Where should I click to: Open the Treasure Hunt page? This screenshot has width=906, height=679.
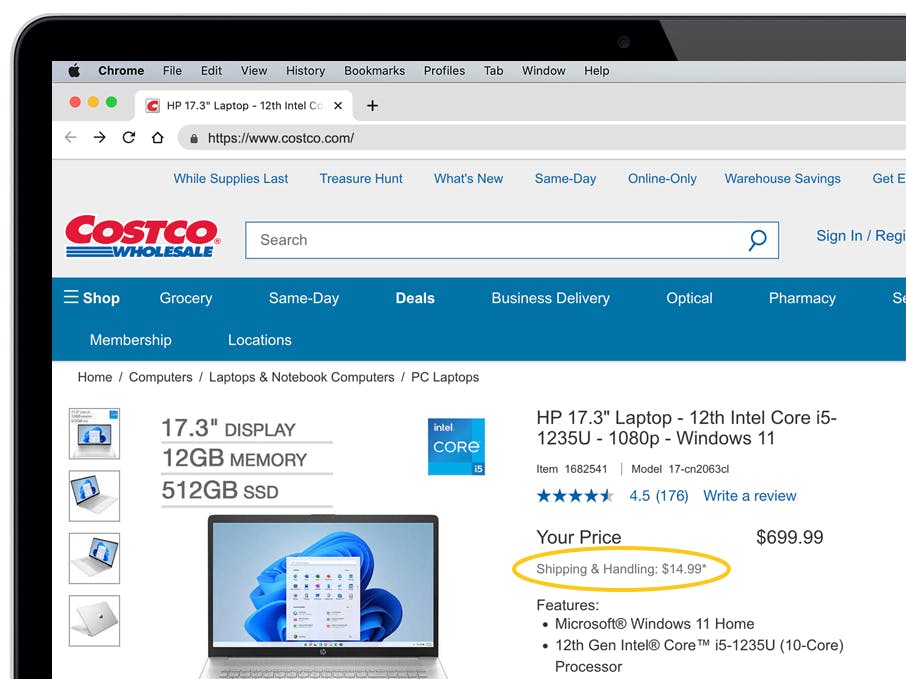pyautogui.click(x=361, y=178)
